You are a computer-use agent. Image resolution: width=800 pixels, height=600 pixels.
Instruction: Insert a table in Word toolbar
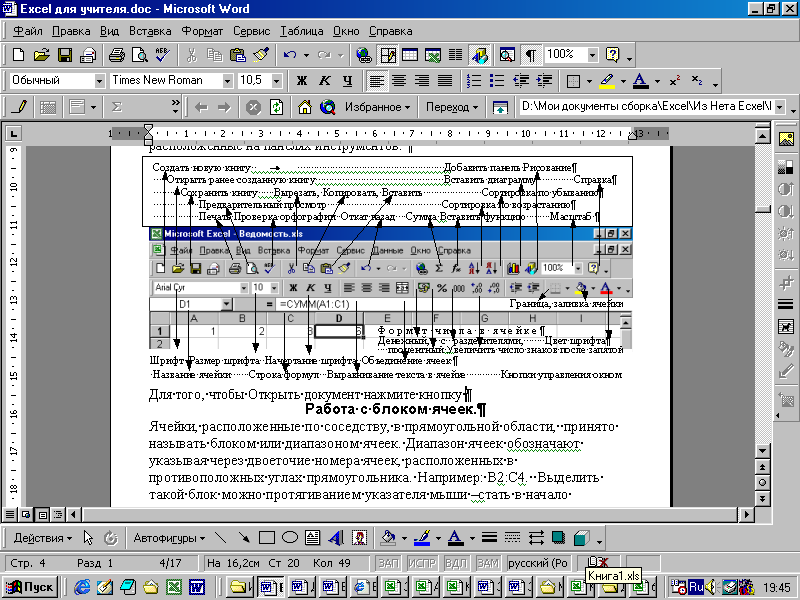point(410,55)
